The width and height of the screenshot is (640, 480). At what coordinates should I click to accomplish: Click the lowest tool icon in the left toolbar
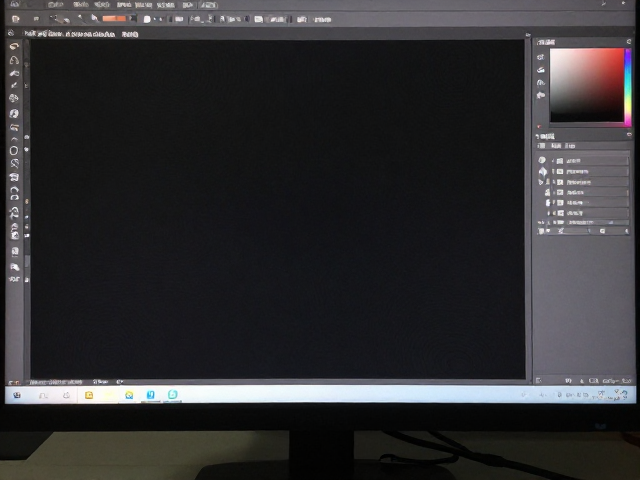pyautogui.click(x=15, y=279)
